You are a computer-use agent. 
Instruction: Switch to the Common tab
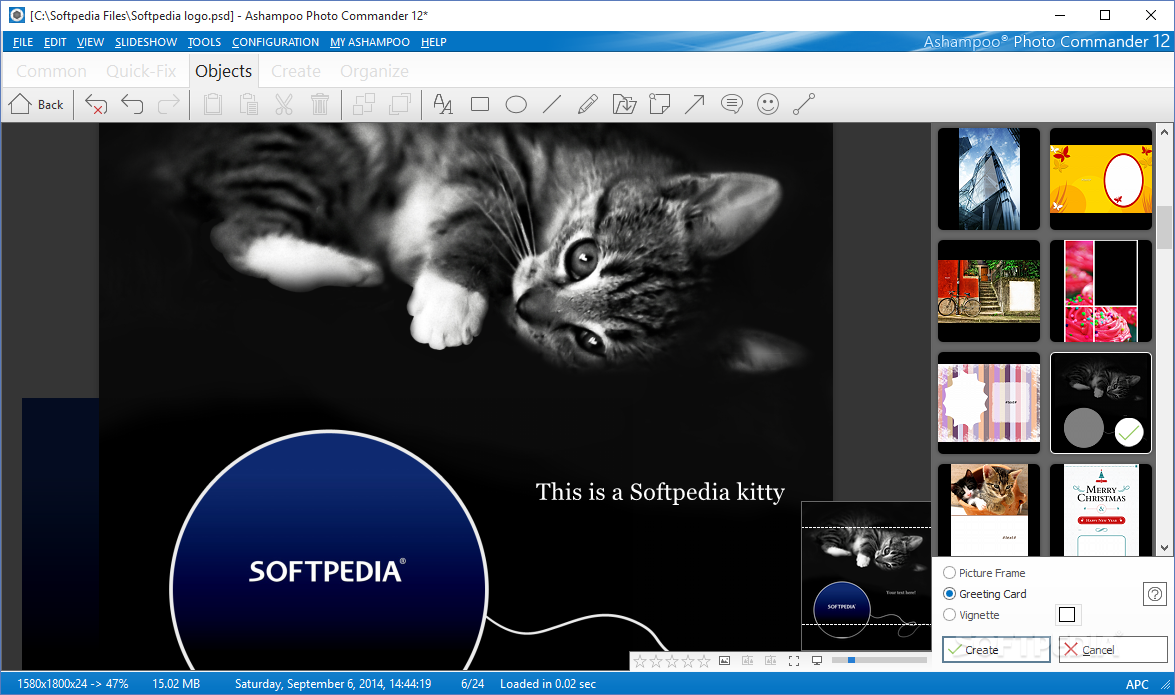pyautogui.click(x=51, y=71)
